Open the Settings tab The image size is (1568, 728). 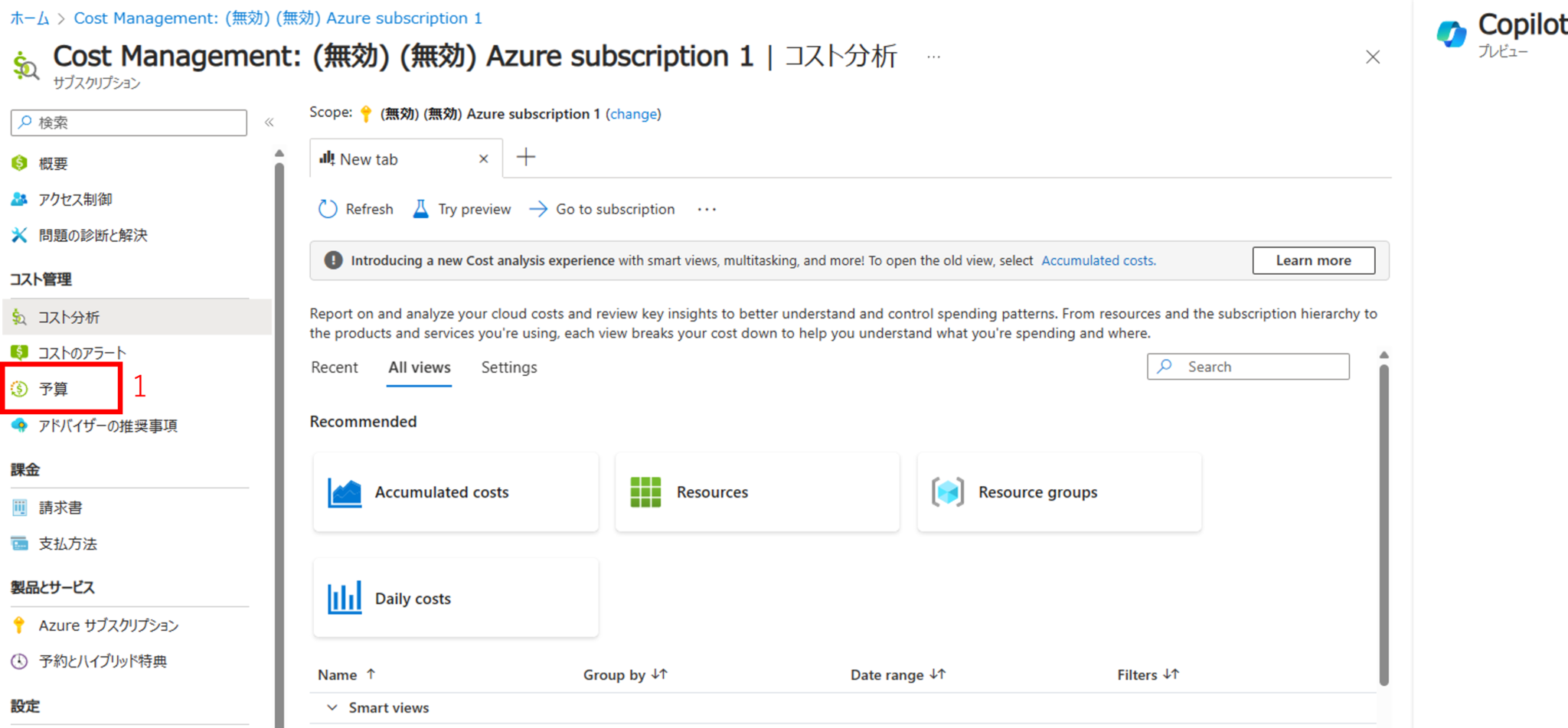point(508,367)
